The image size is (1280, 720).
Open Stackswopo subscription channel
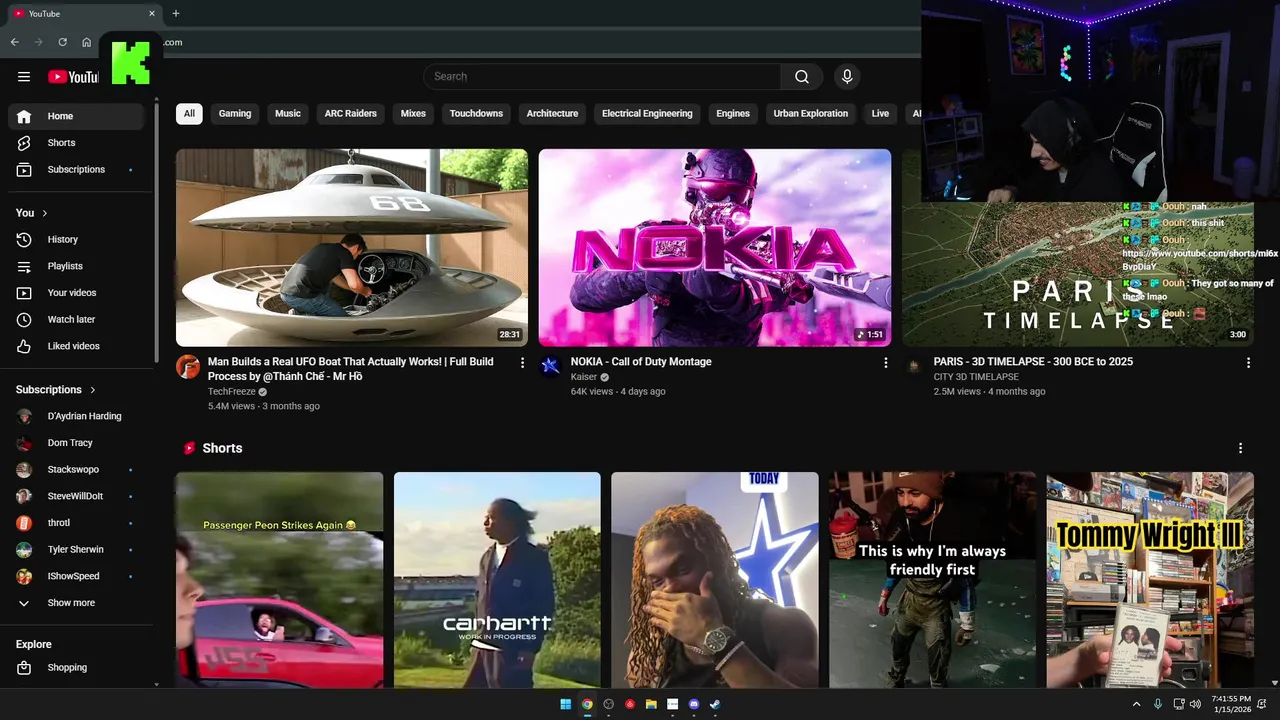point(76,470)
